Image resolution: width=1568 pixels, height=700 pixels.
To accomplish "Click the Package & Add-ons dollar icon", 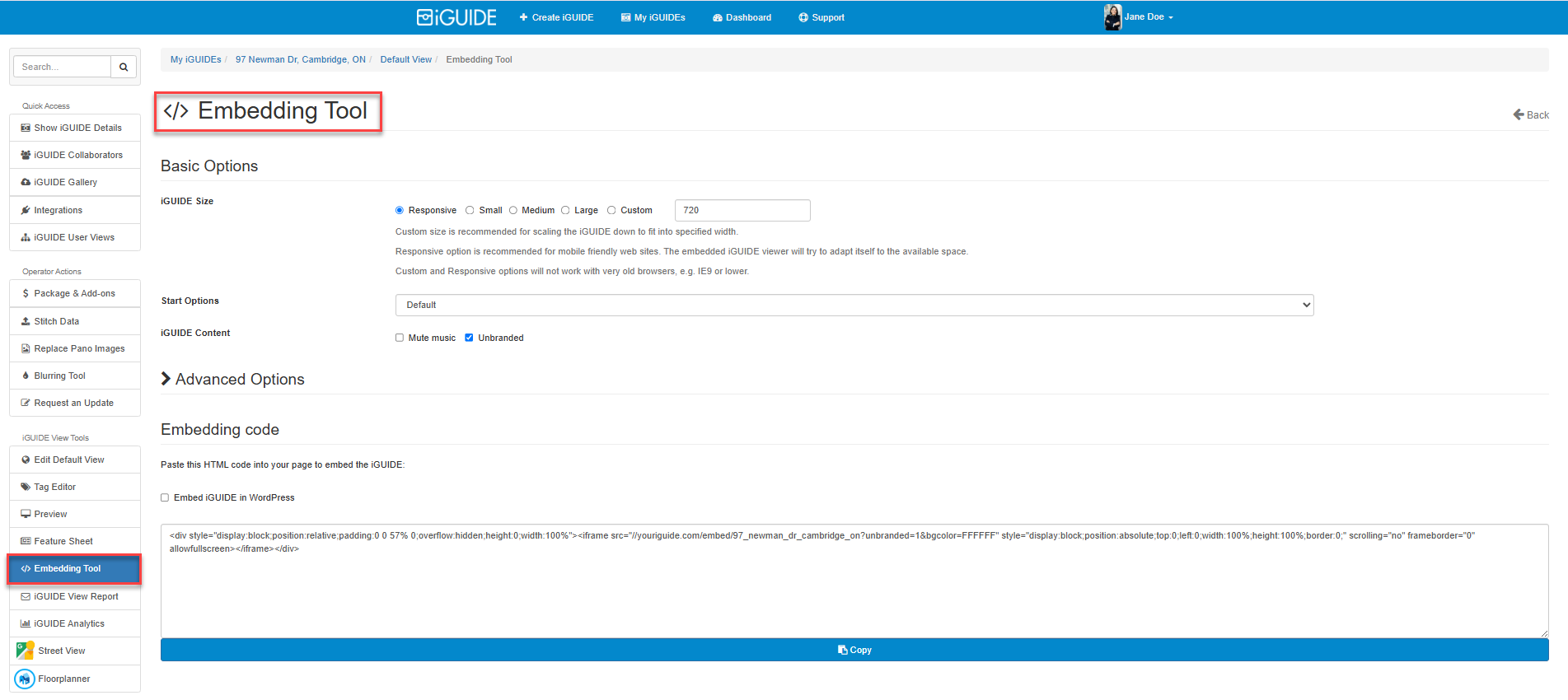I will coord(26,293).
